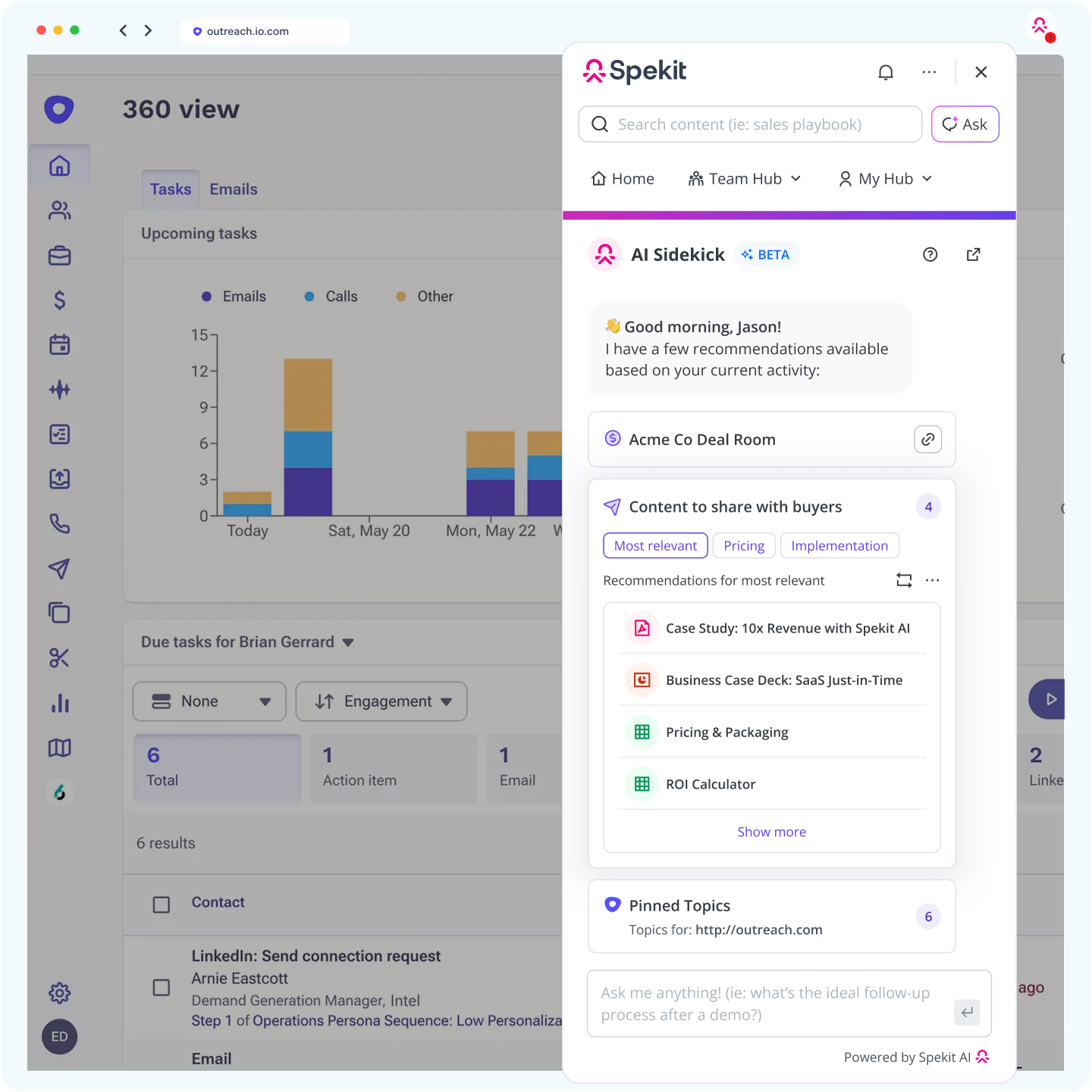Click the Spekit extension icon in browser toolbar
The width and height of the screenshot is (1092, 1092).
coord(1041,27)
